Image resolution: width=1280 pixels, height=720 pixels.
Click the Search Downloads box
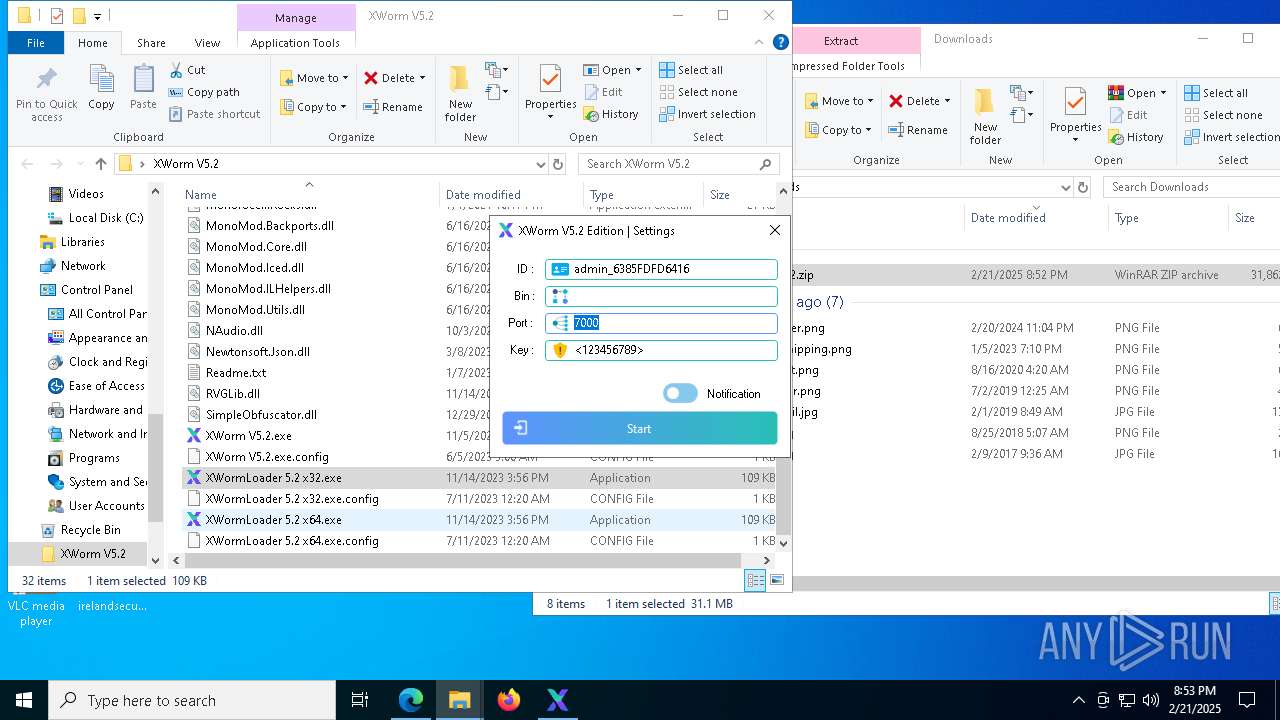coord(1190,187)
